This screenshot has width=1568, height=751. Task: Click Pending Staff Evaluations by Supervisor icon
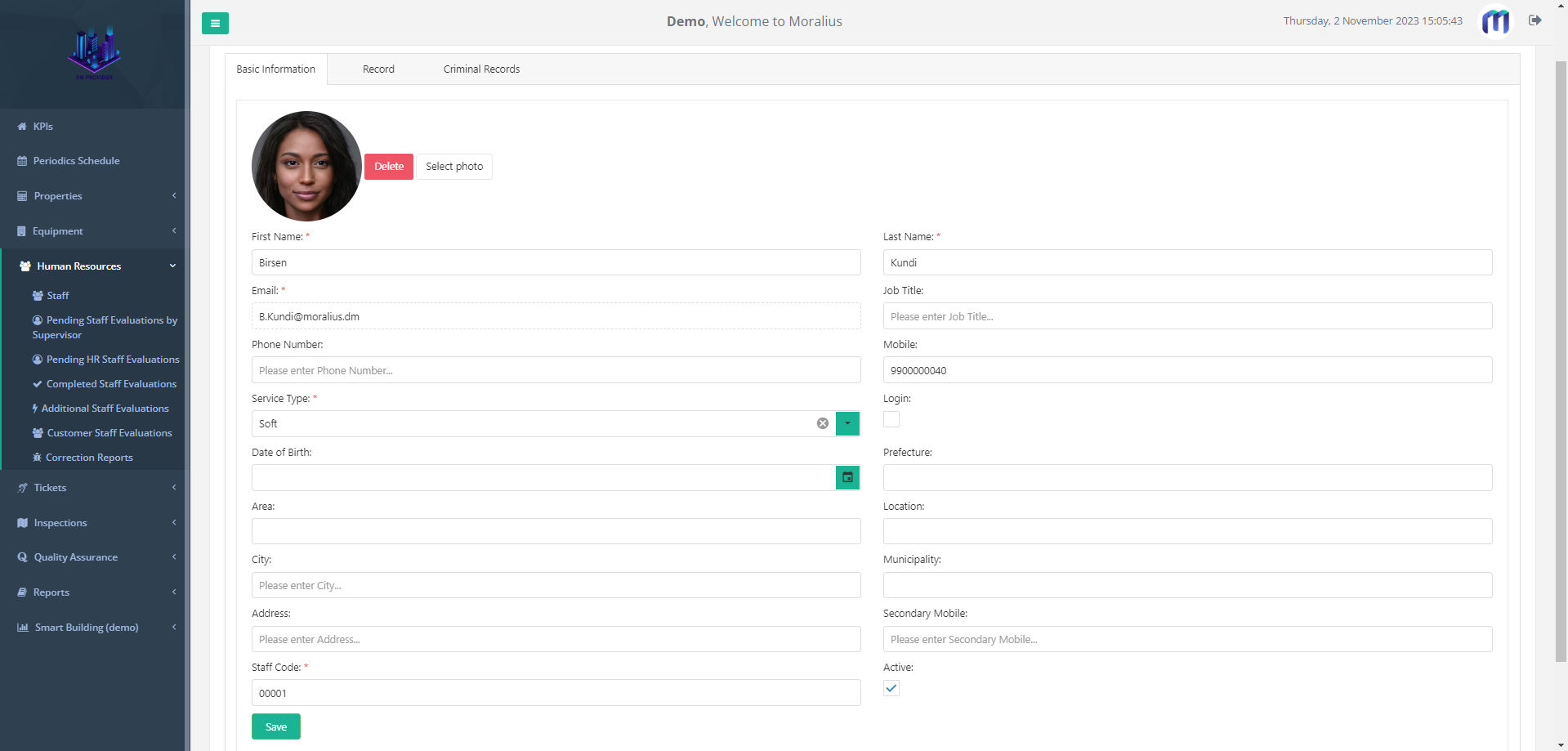(38, 320)
